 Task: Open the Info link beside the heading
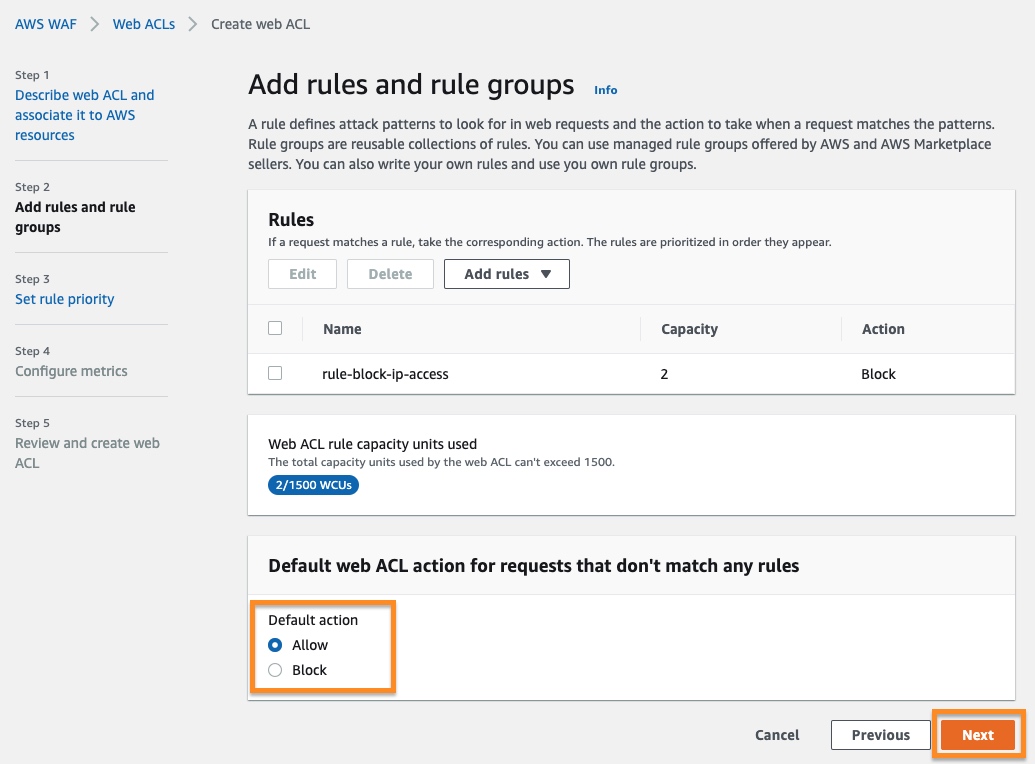[x=605, y=90]
